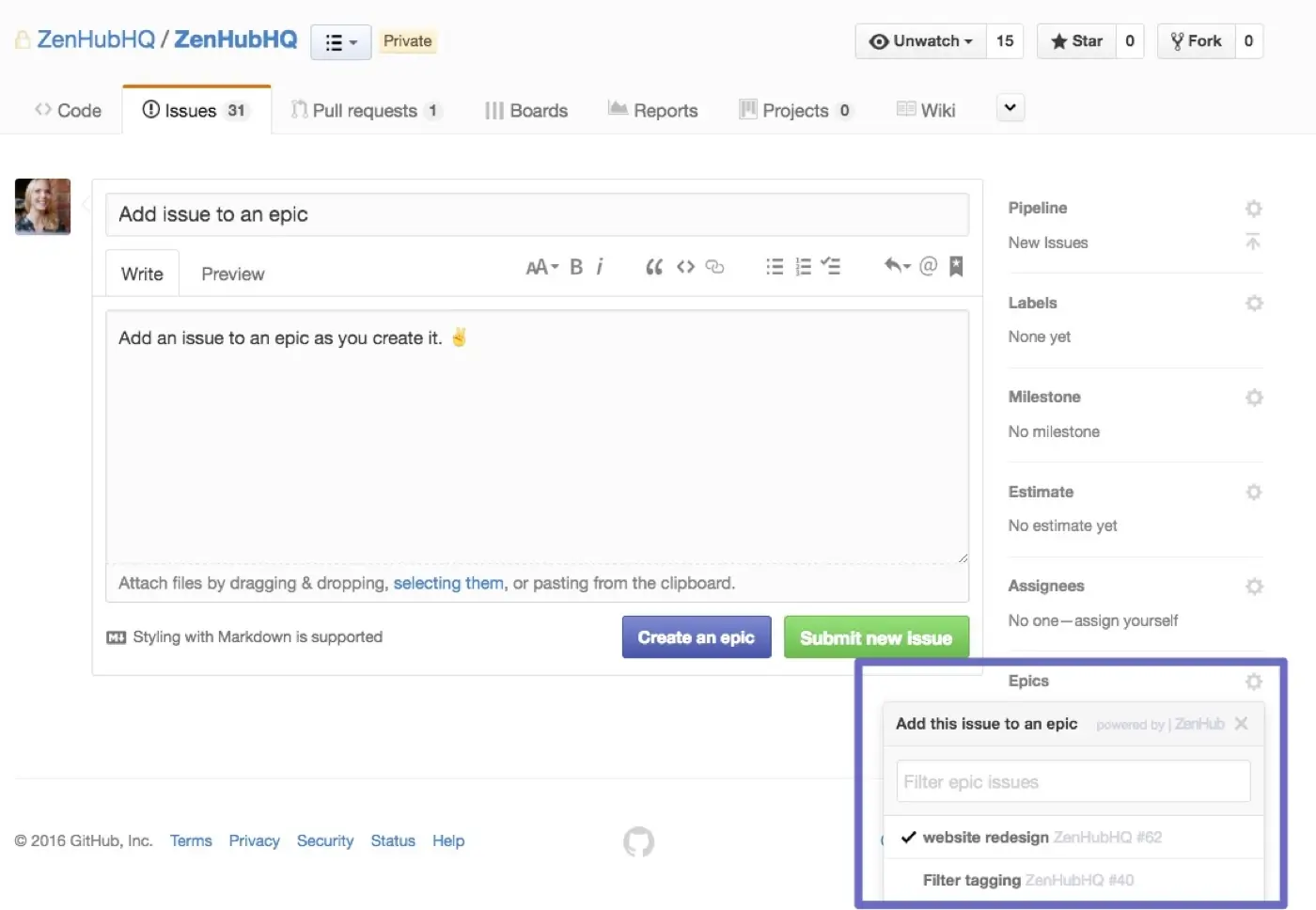Viewport: 1316px width, 910px height.
Task: Insert a bulleted list
Action: point(775,267)
